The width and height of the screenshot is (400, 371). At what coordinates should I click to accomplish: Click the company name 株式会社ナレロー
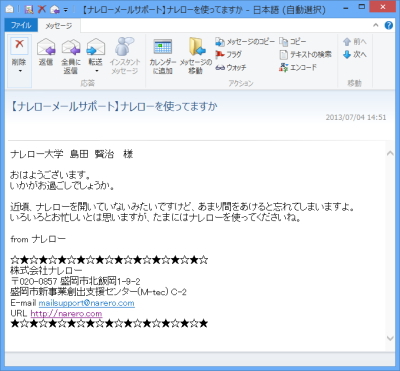46,271
